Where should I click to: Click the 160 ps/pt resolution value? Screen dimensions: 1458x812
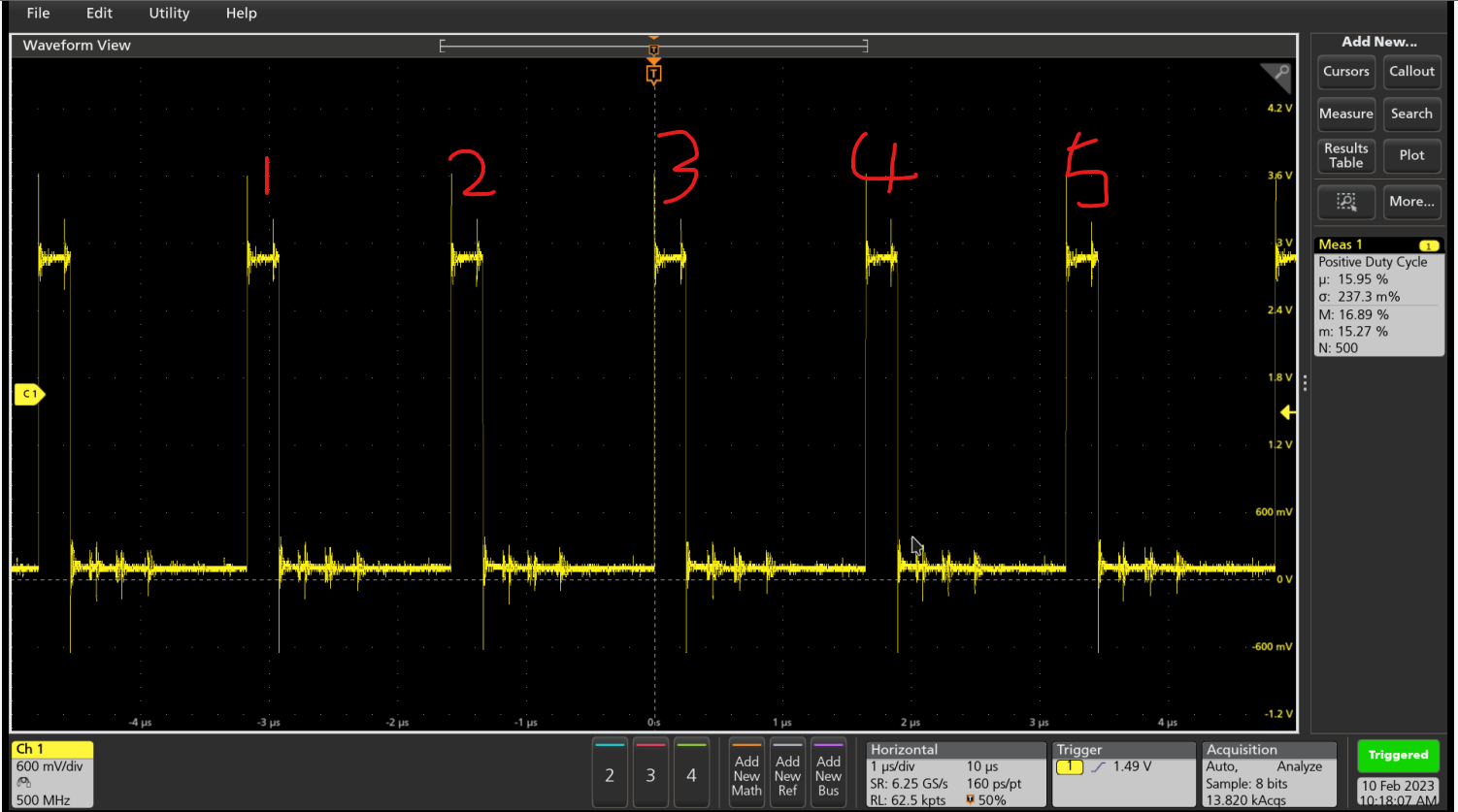[994, 784]
